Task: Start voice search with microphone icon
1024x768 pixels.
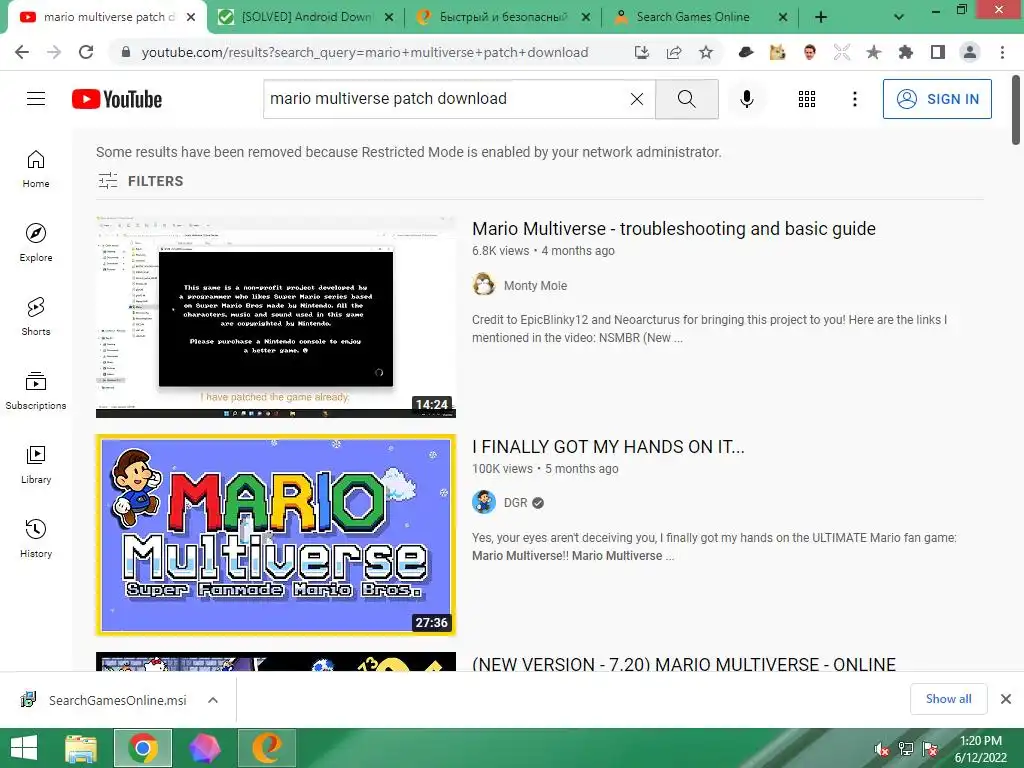Action: pyautogui.click(x=746, y=99)
